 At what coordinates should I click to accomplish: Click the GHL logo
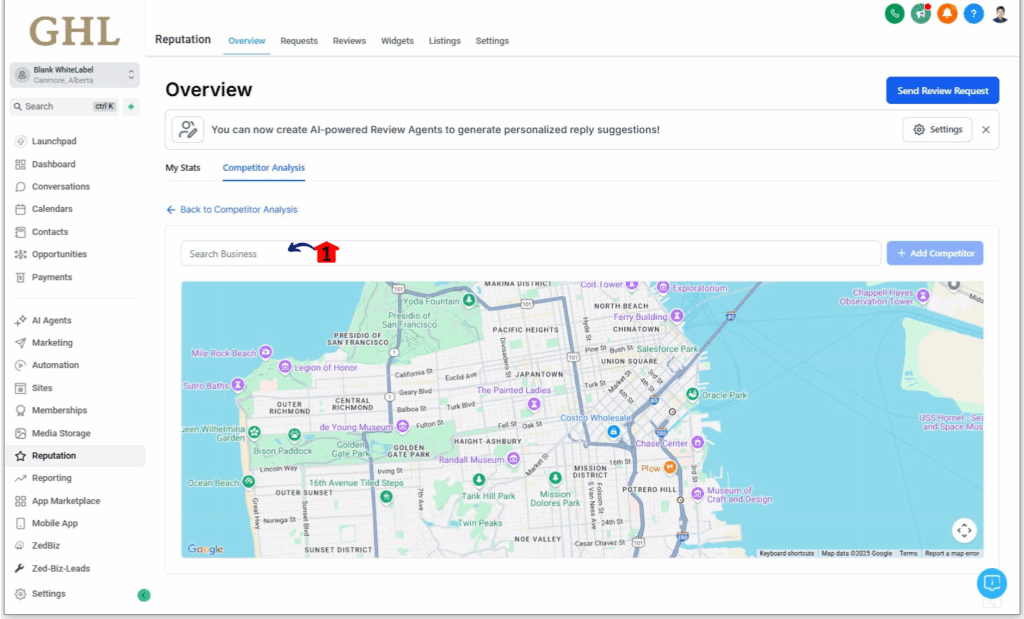click(74, 31)
